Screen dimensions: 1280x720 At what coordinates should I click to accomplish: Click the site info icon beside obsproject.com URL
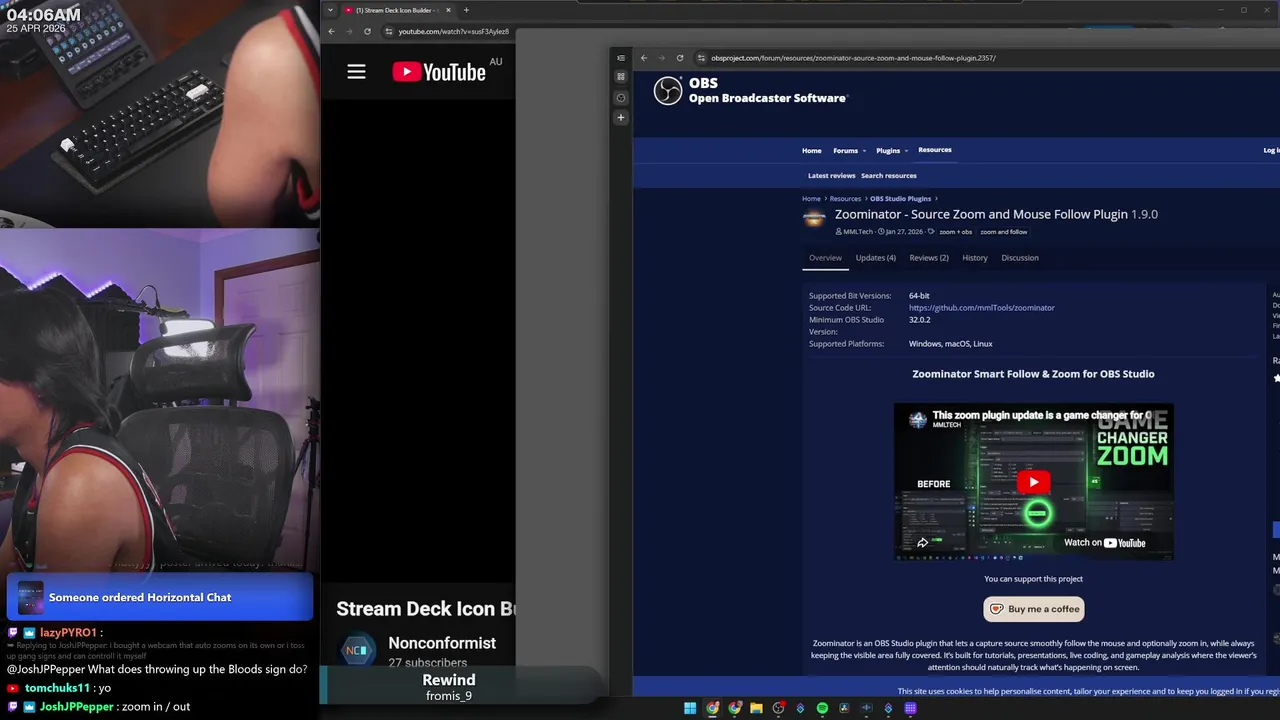(x=702, y=58)
